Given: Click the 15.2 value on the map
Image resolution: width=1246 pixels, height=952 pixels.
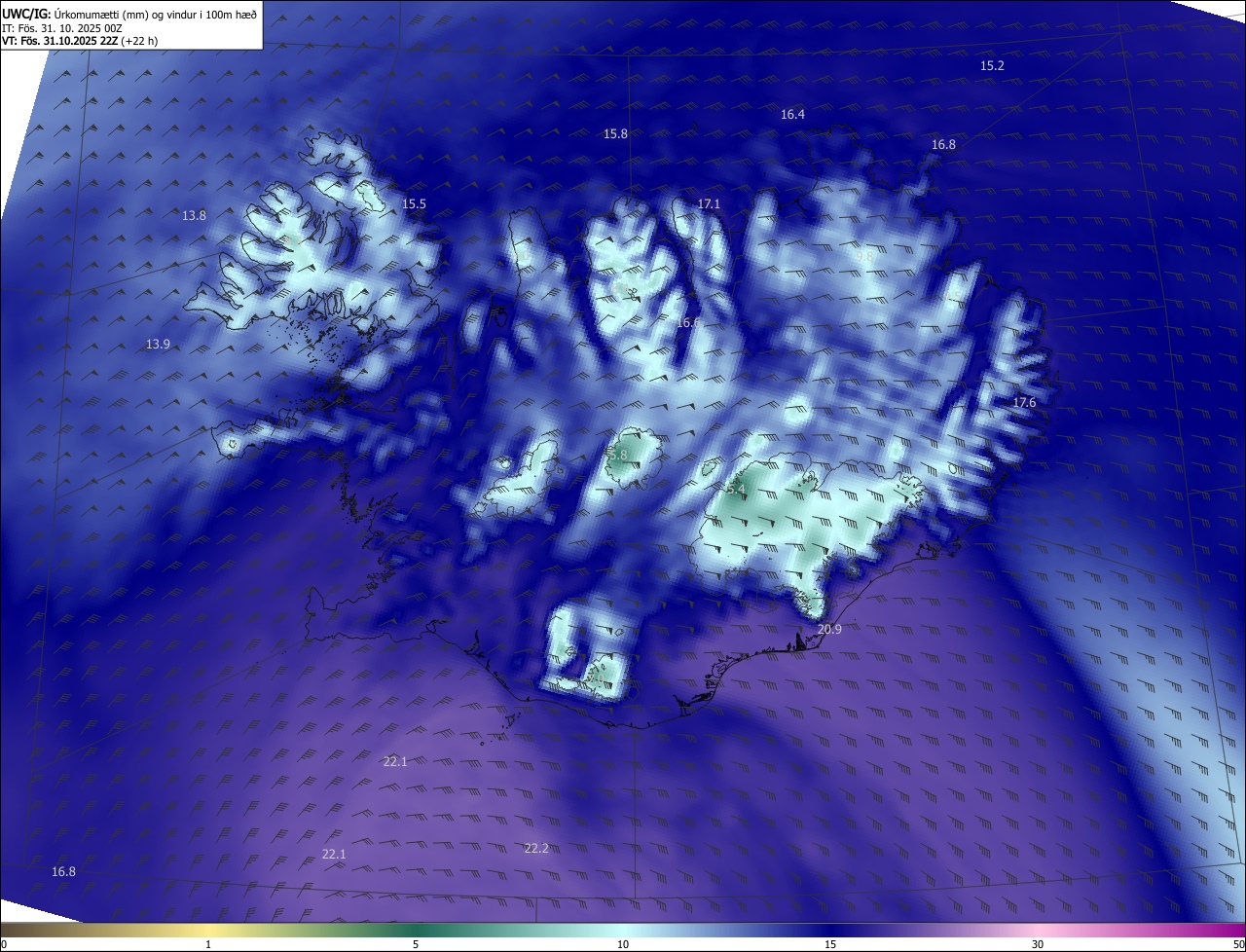Looking at the screenshot, I should pyautogui.click(x=992, y=66).
